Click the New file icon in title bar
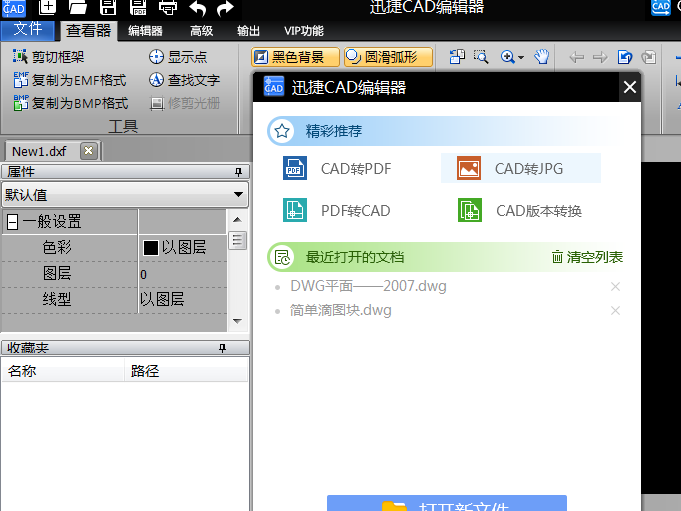The image size is (681, 511). [x=47, y=7]
